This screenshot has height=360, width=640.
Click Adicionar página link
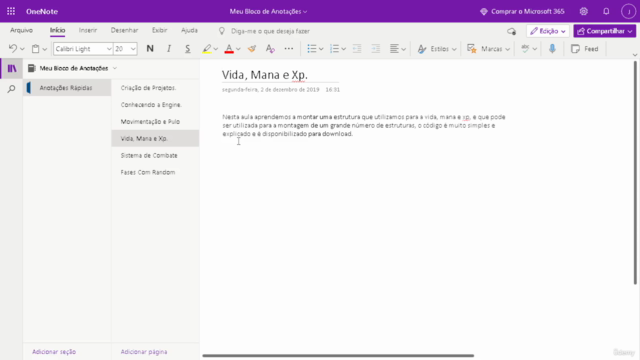[144, 351]
